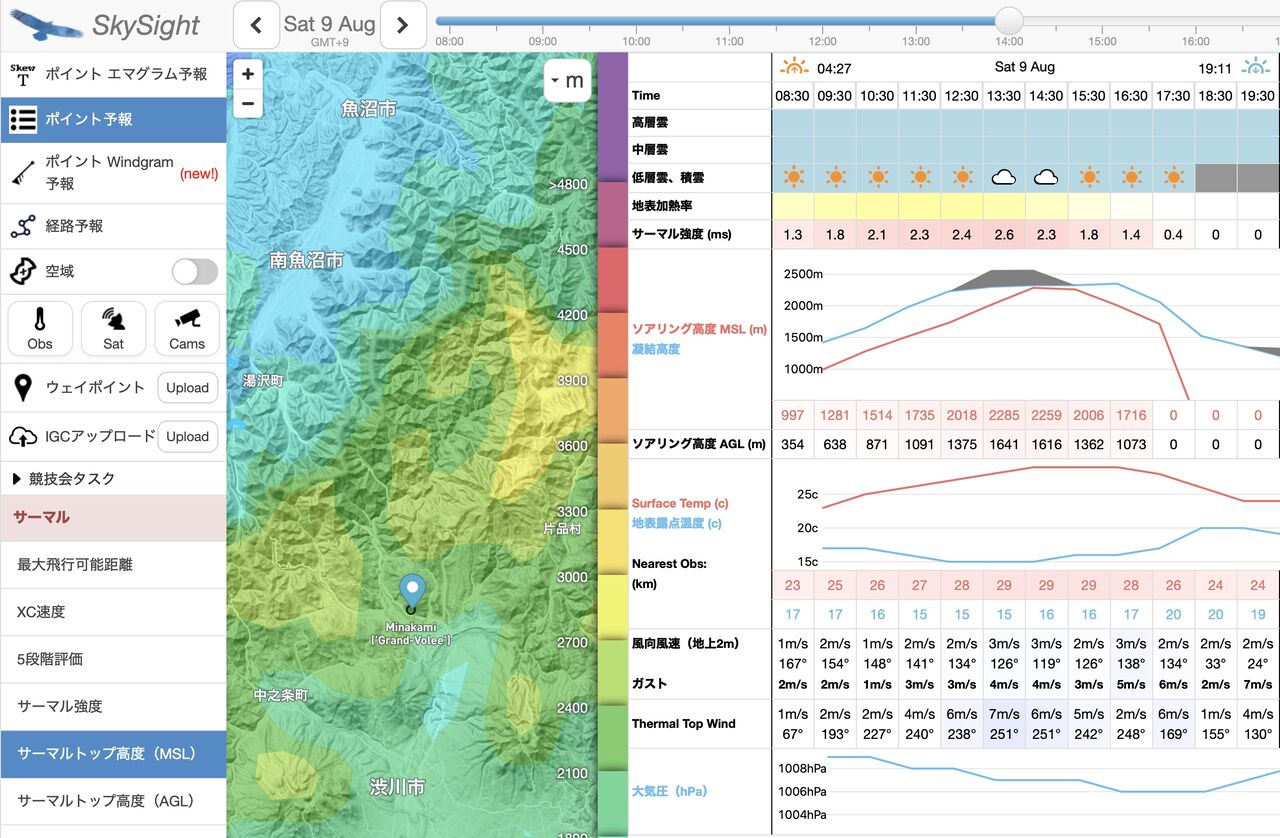This screenshot has height=838, width=1280.
Task: Click ウェイポイント Upload button
Action: [x=187, y=388]
